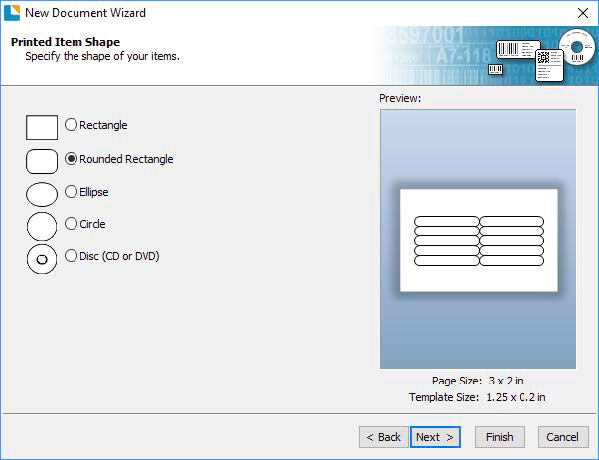Screen dimensions: 599x460
Task: Click the QR code label graphic in banner
Action: [549, 65]
